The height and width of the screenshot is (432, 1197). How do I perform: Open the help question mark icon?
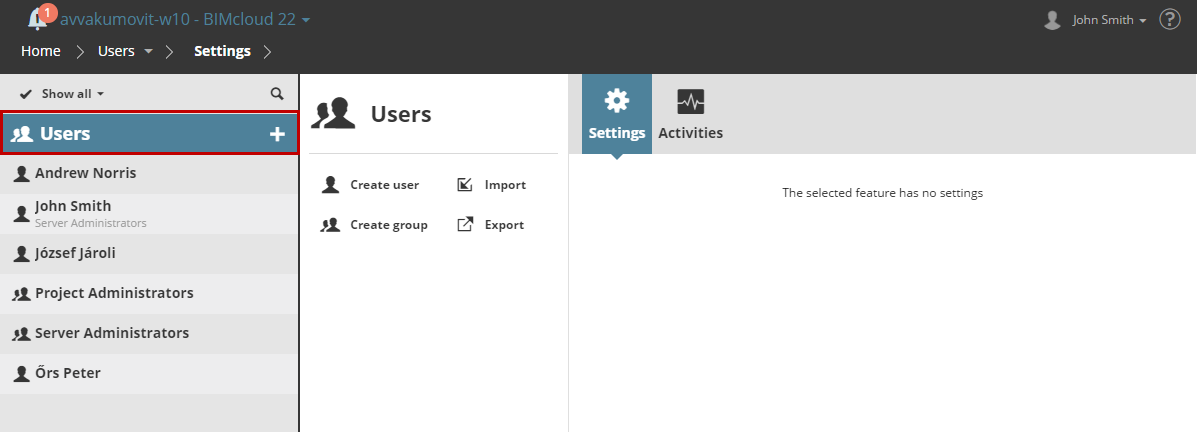point(1170,19)
